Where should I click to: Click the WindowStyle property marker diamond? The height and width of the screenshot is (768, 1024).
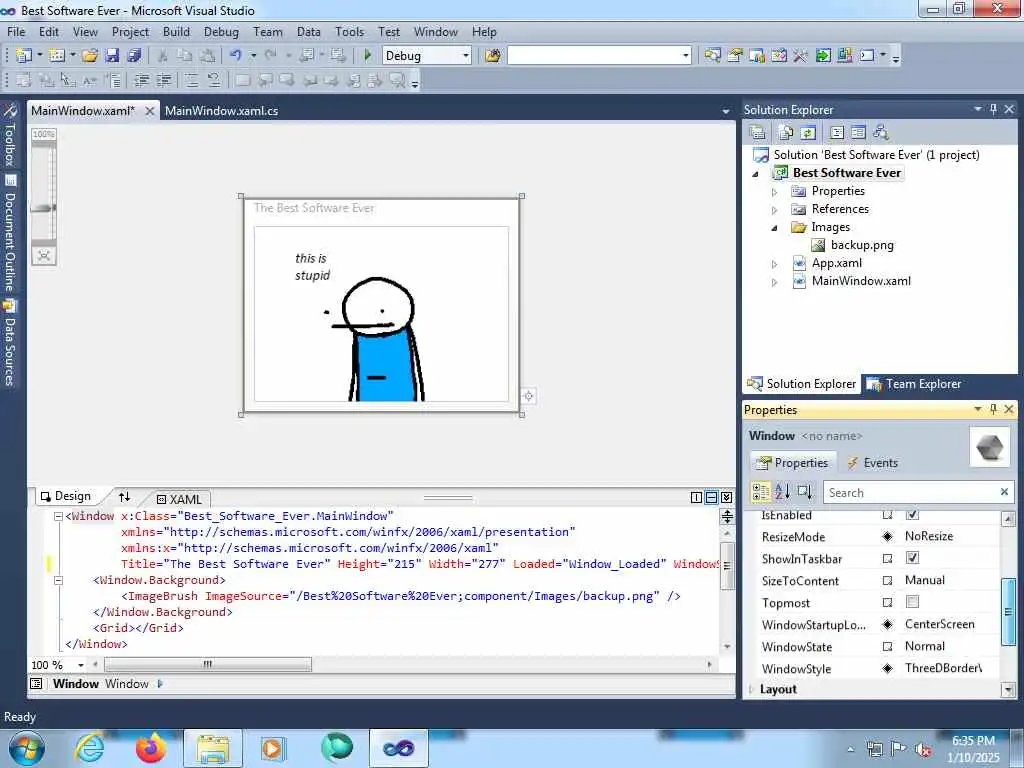(x=888, y=669)
